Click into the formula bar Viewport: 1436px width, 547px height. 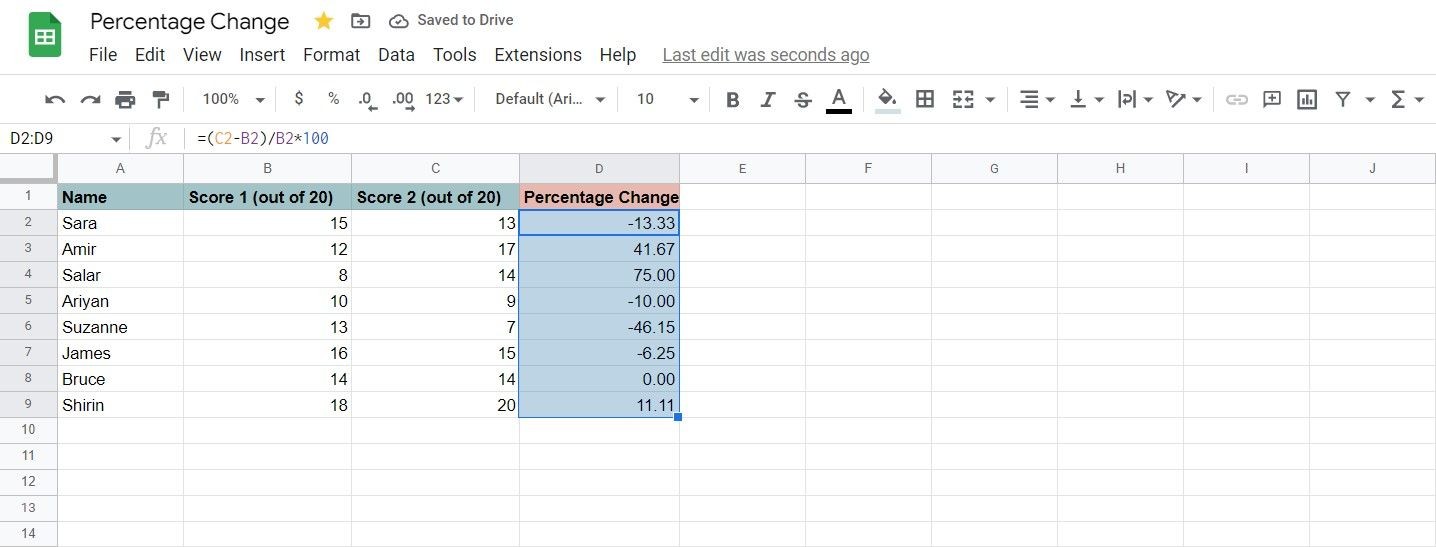pyautogui.click(x=810, y=139)
